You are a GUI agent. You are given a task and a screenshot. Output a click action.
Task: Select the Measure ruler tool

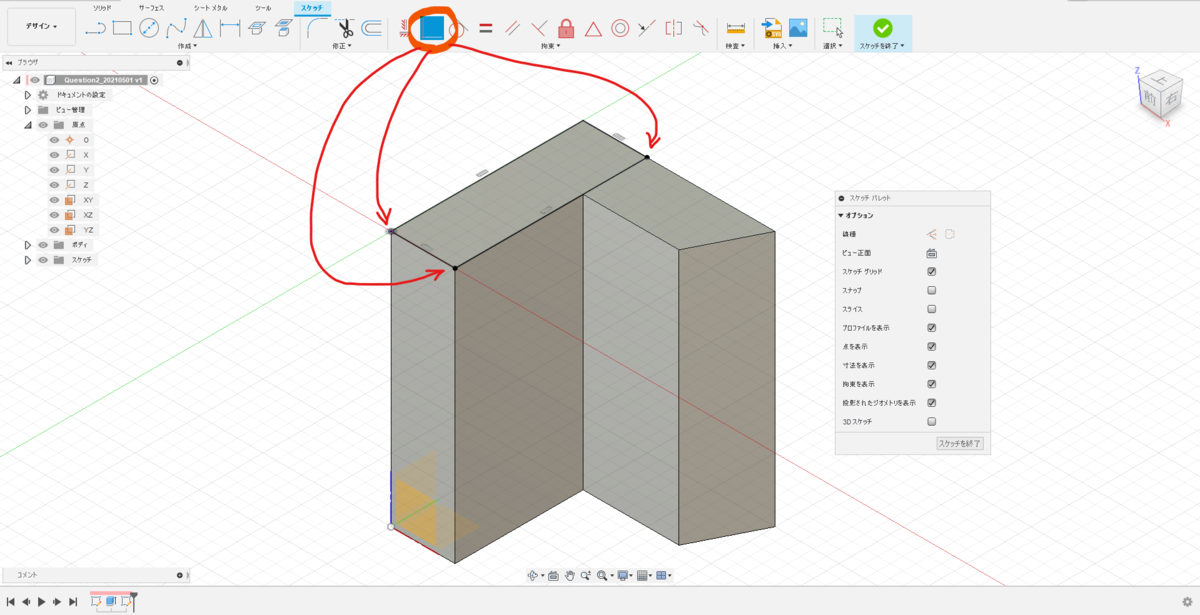click(736, 28)
